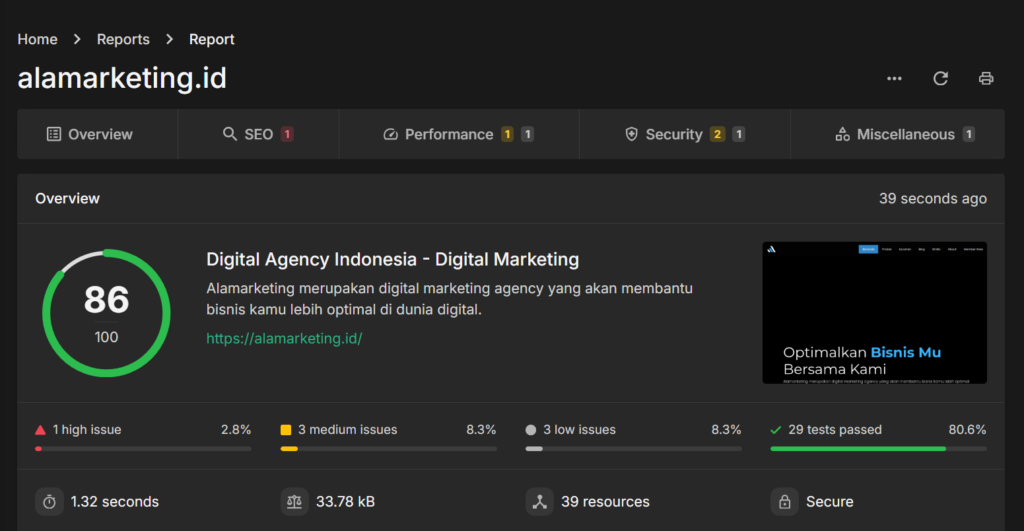Click the magnifier icon in SEO tab
Viewport: 1024px width, 531px height.
pyautogui.click(x=229, y=134)
